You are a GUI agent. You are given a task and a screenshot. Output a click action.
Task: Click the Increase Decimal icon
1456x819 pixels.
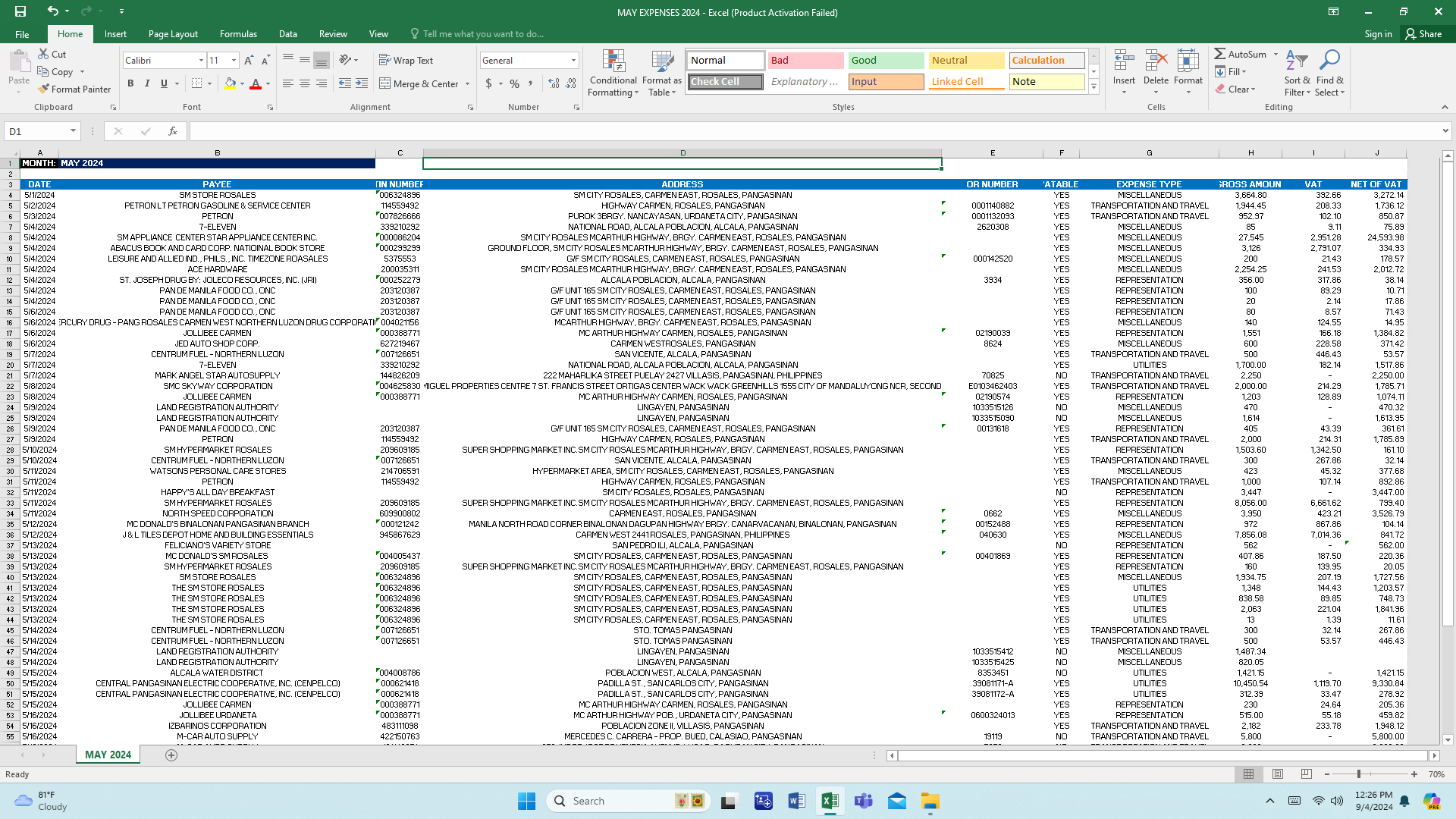[x=554, y=83]
